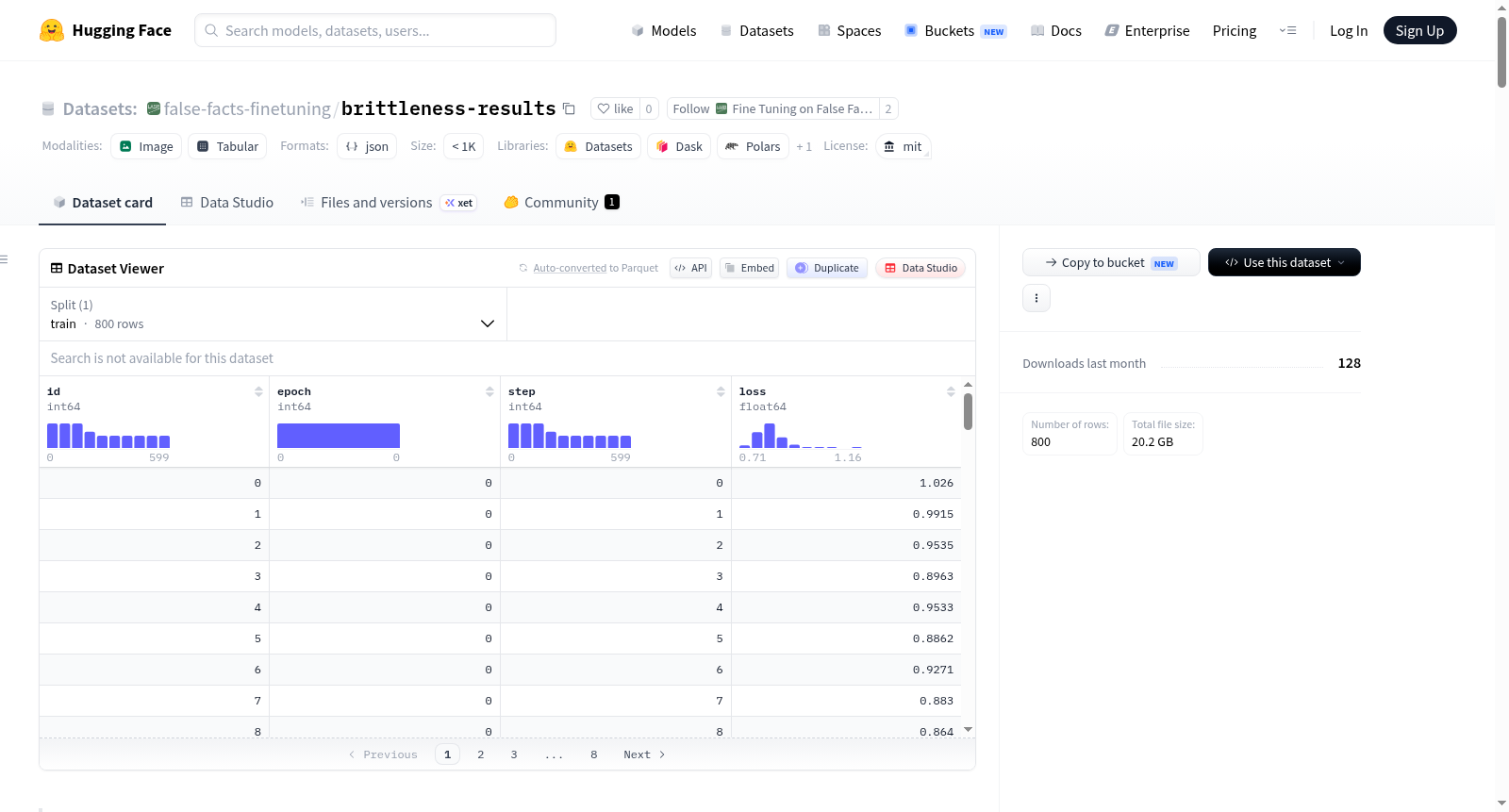
Task: Click the Polars library tag
Action: click(753, 146)
